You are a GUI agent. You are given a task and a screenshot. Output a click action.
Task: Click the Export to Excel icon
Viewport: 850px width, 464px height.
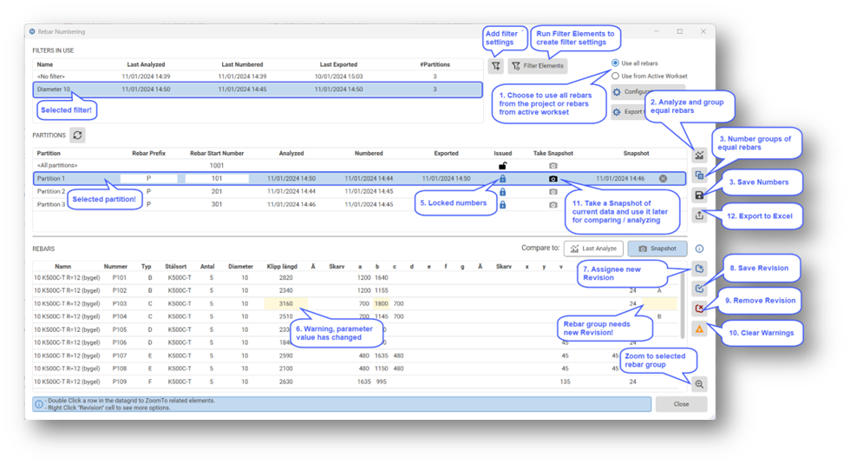(x=699, y=215)
